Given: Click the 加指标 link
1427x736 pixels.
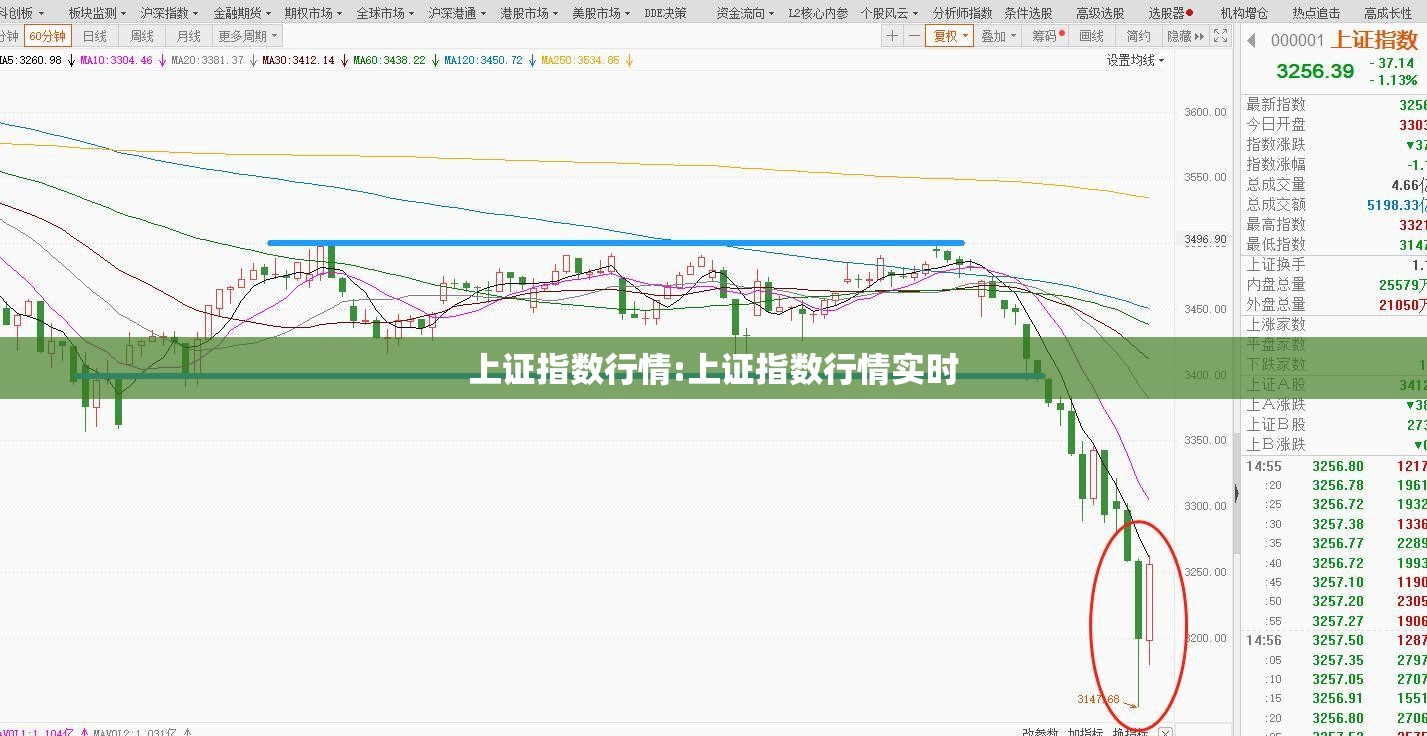Looking at the screenshot, I should click(1084, 732).
